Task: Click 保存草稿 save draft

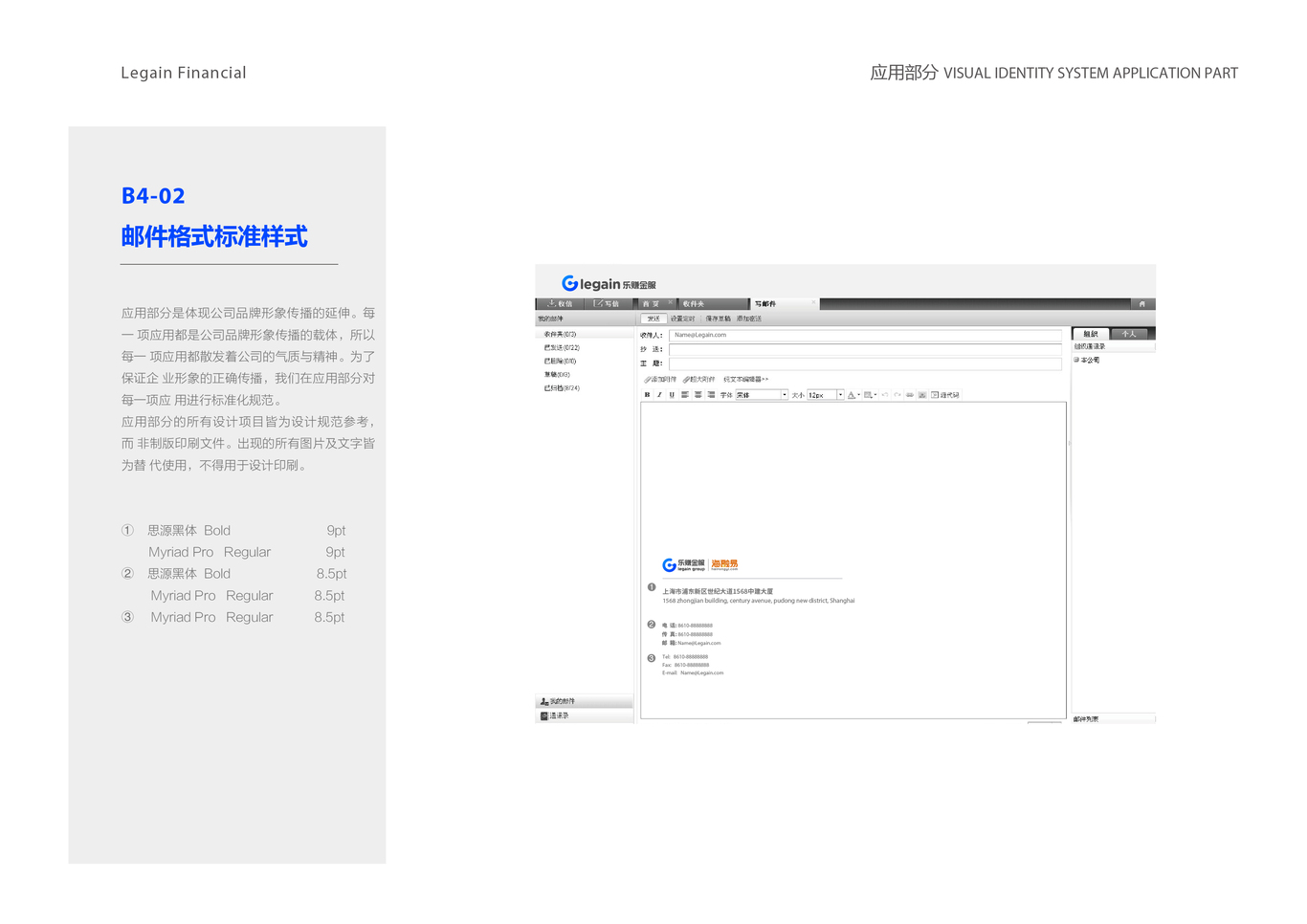Action: pos(719,319)
